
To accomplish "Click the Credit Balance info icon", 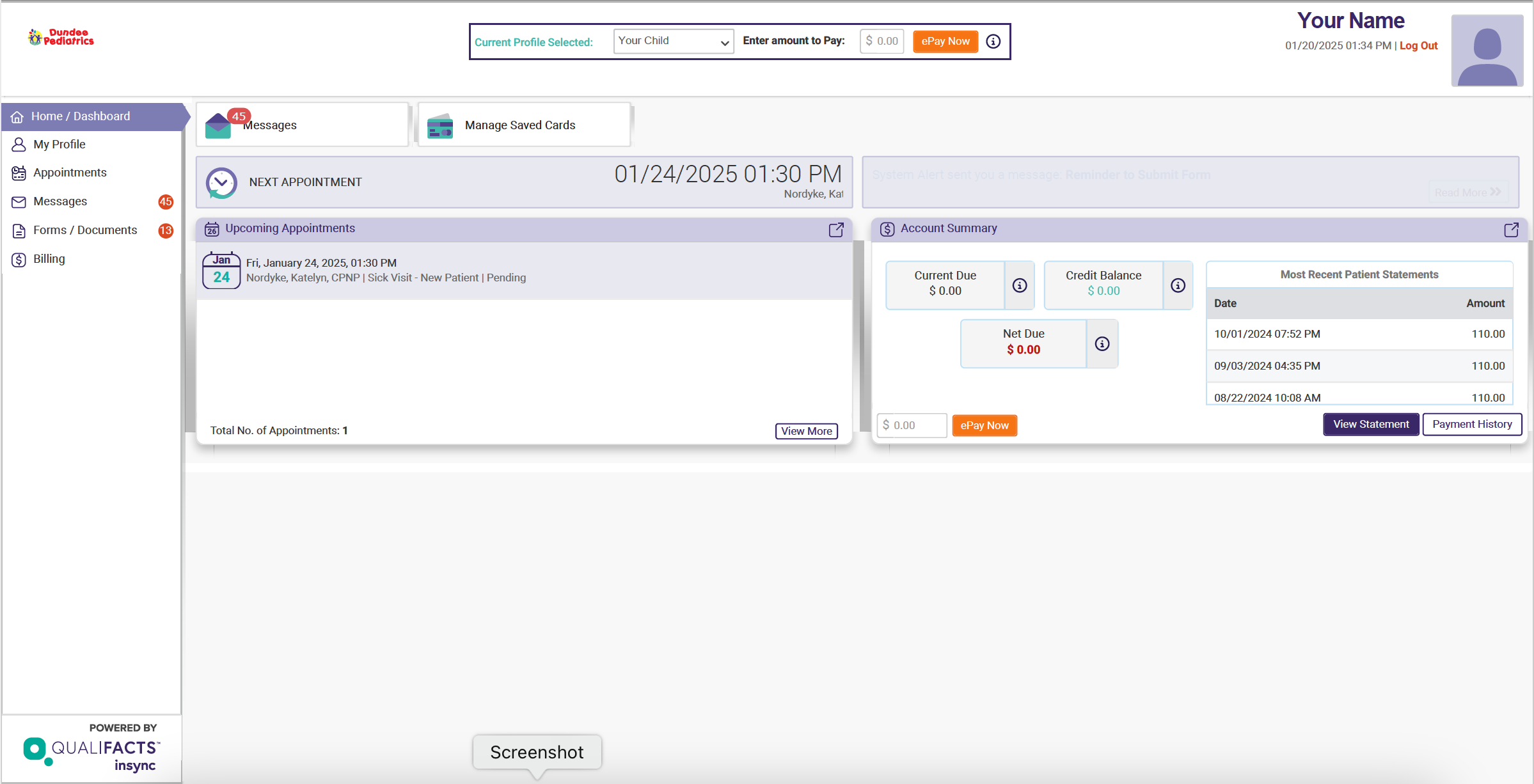I will [x=1178, y=285].
